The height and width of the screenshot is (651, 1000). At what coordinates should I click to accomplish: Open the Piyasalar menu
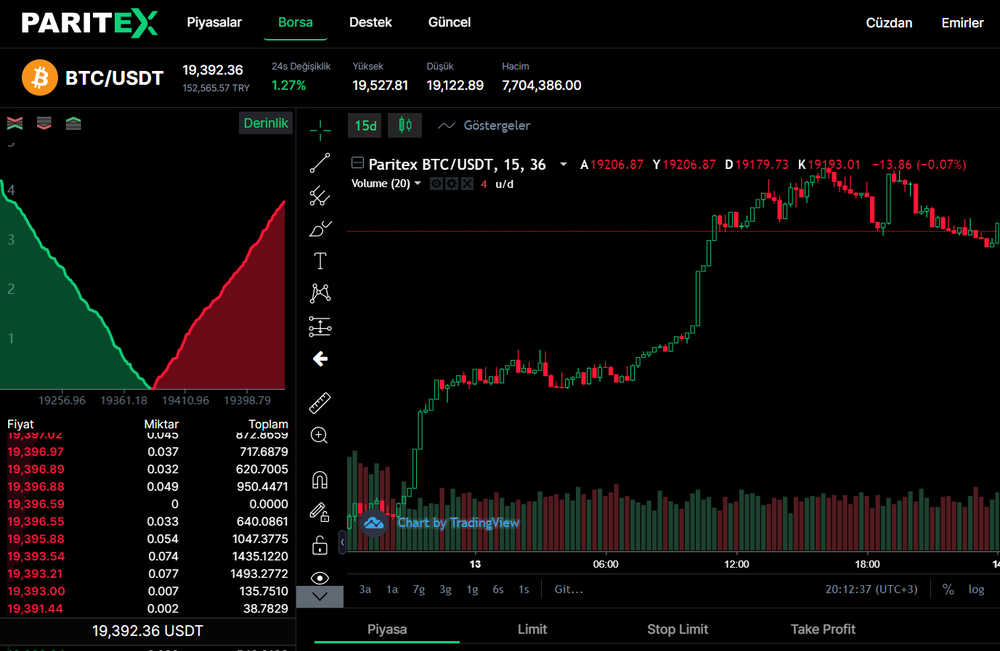click(214, 22)
